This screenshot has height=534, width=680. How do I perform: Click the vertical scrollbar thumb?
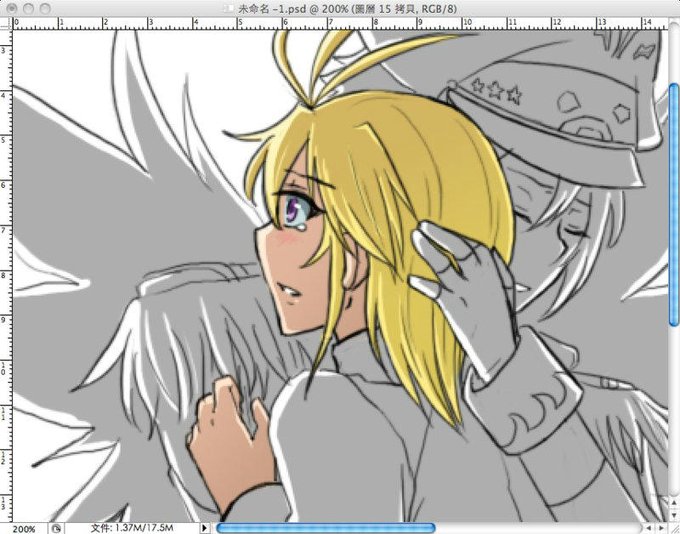pos(674,204)
